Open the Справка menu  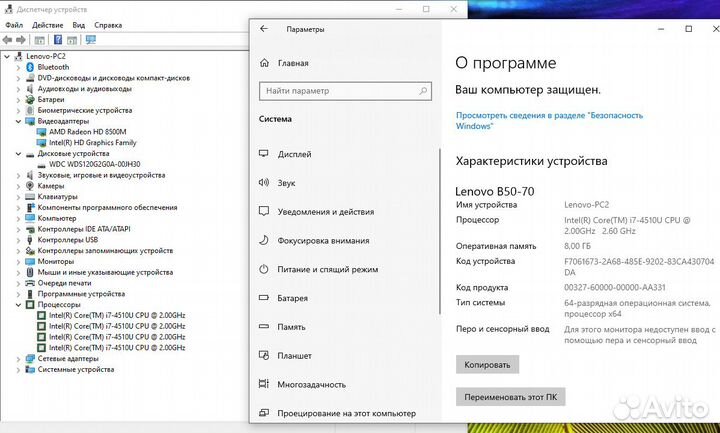tap(108, 25)
